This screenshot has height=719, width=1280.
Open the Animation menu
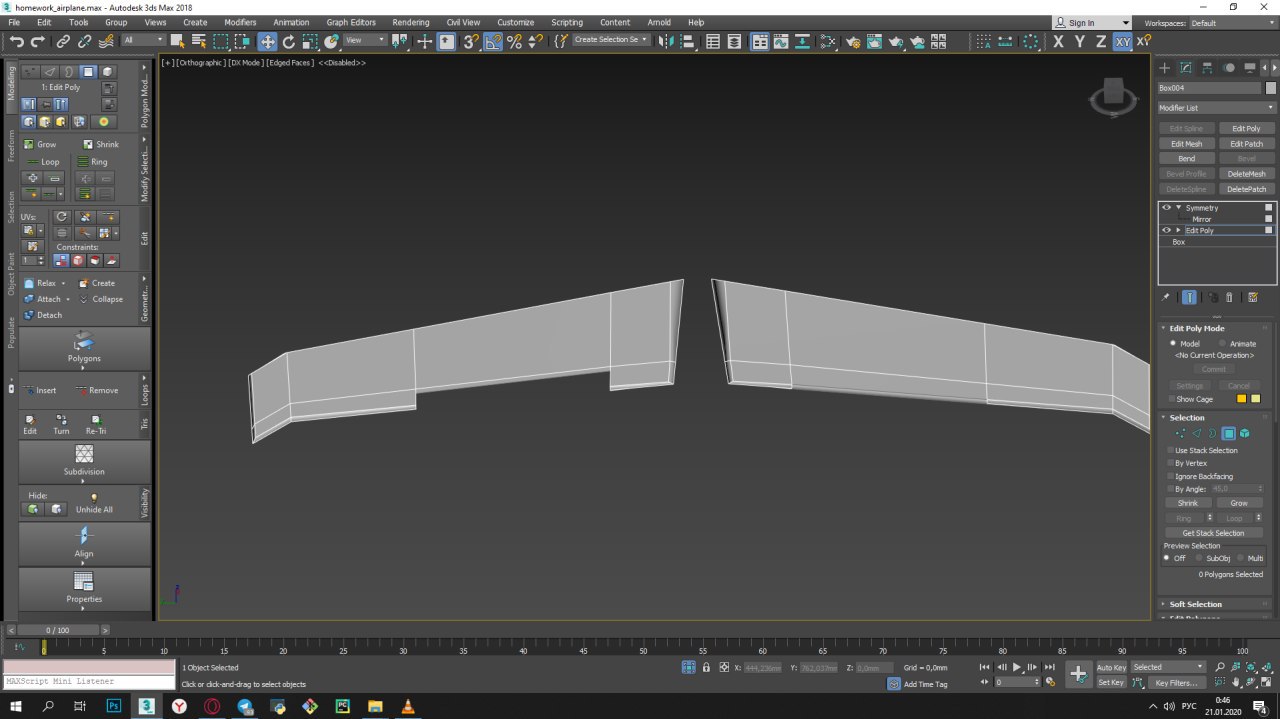pos(291,22)
